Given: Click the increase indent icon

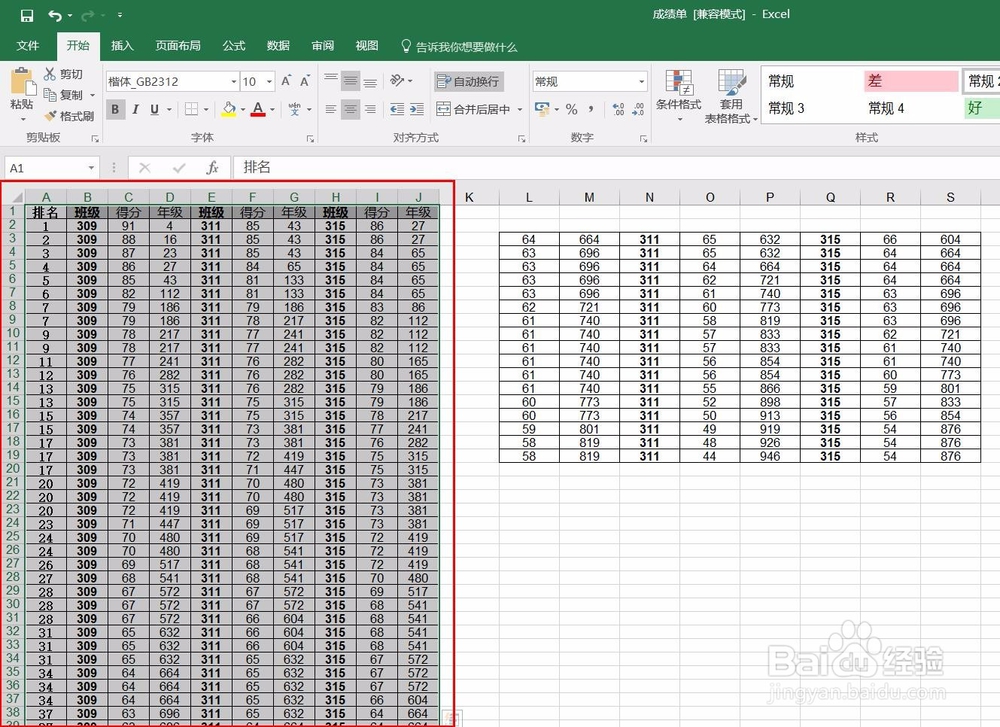Looking at the screenshot, I should point(417,109).
